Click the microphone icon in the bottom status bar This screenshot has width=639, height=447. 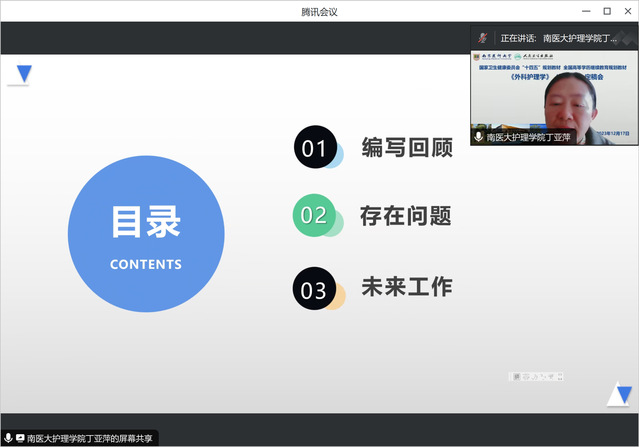pyautogui.click(x=8, y=438)
